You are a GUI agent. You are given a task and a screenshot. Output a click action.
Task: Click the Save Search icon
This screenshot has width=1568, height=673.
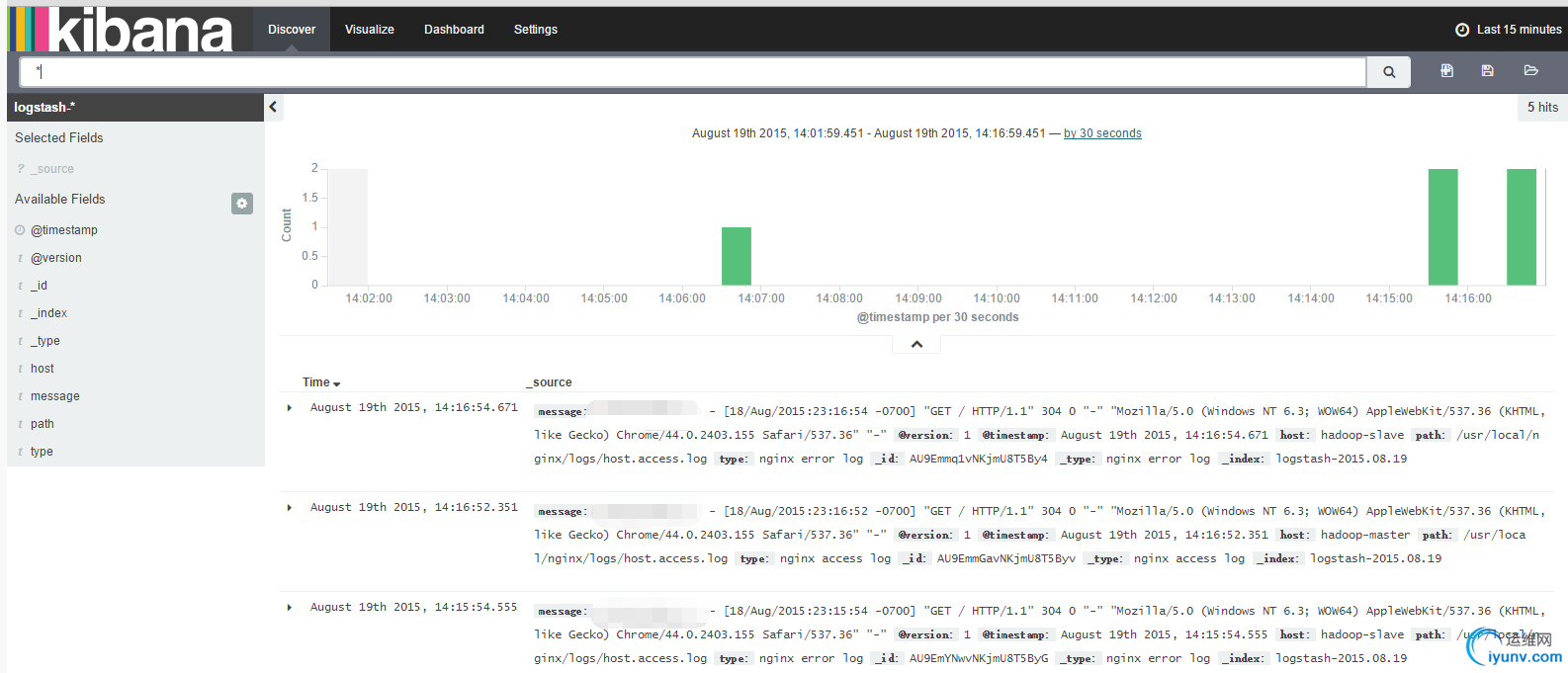[1487, 71]
